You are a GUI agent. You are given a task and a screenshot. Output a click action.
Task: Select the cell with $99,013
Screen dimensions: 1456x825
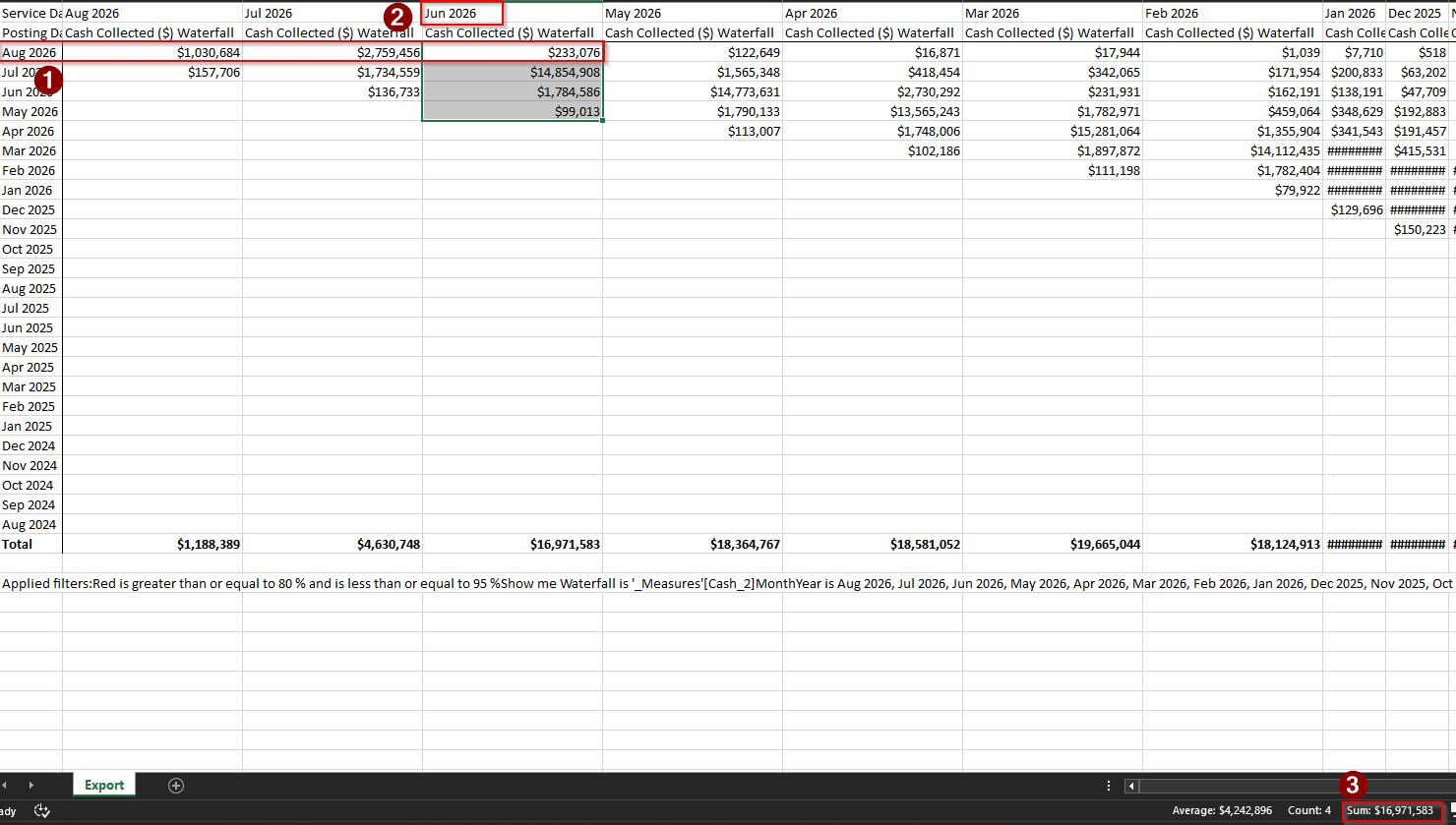(x=513, y=111)
